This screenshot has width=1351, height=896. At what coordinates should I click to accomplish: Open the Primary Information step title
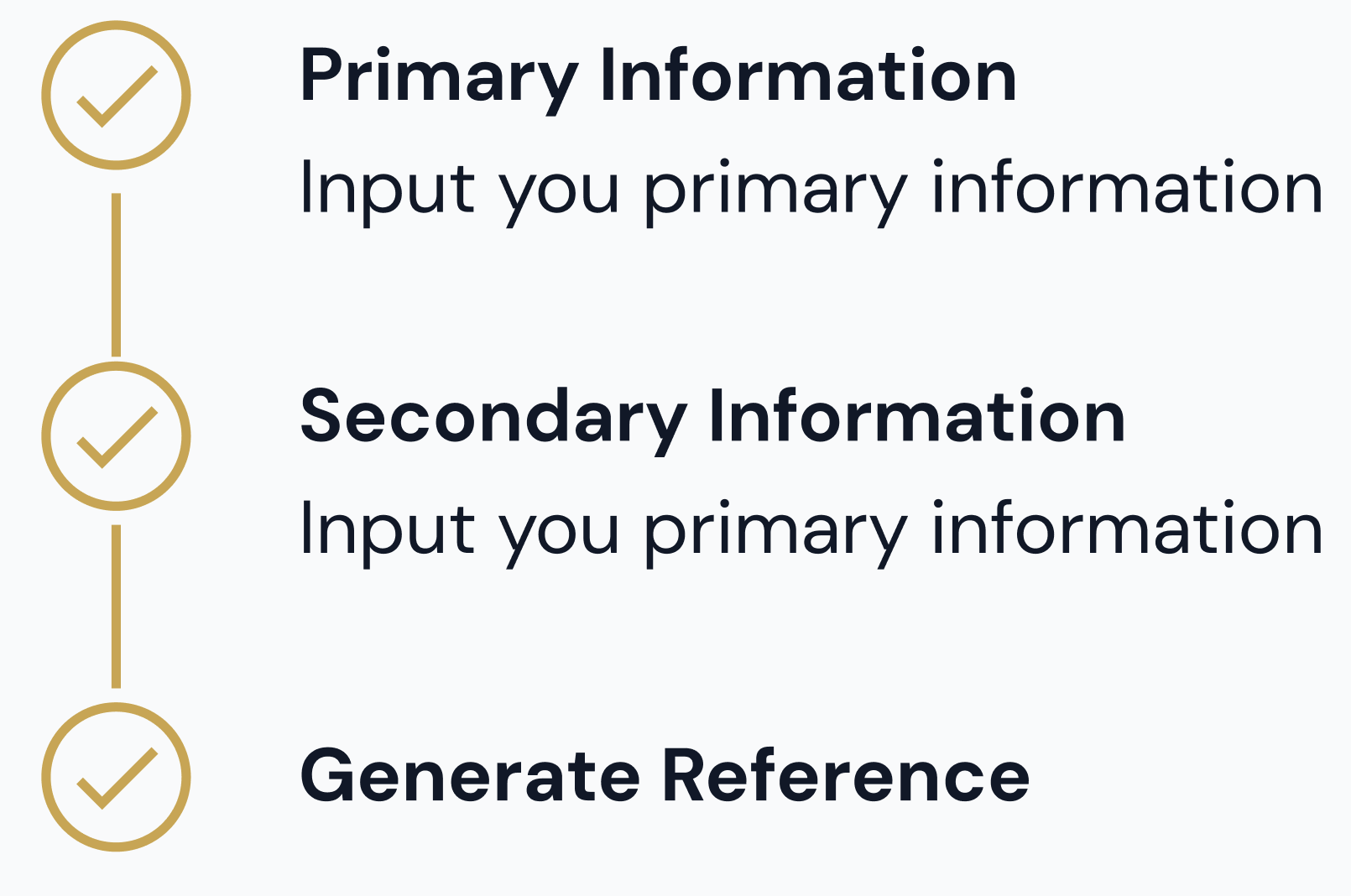[658, 77]
